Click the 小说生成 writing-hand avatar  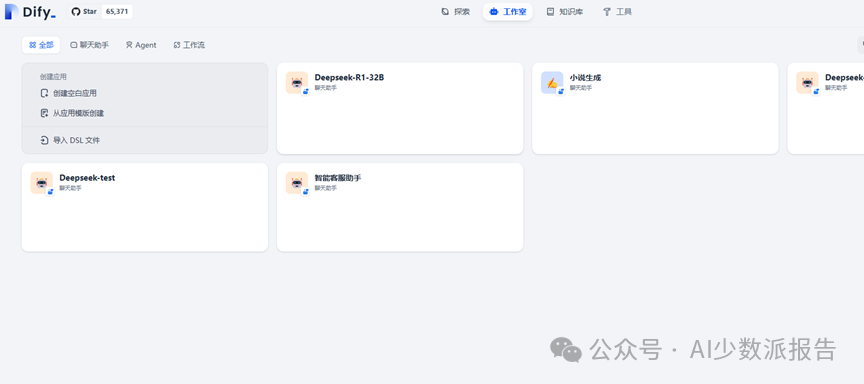(552, 83)
